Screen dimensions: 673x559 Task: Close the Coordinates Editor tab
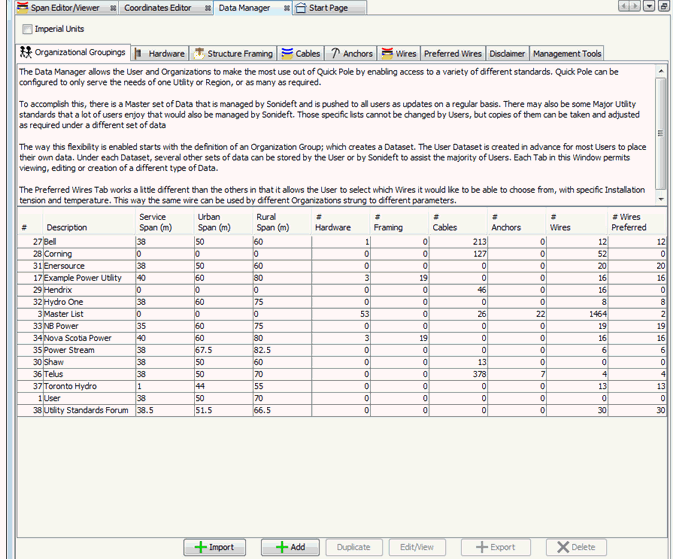(208, 8)
